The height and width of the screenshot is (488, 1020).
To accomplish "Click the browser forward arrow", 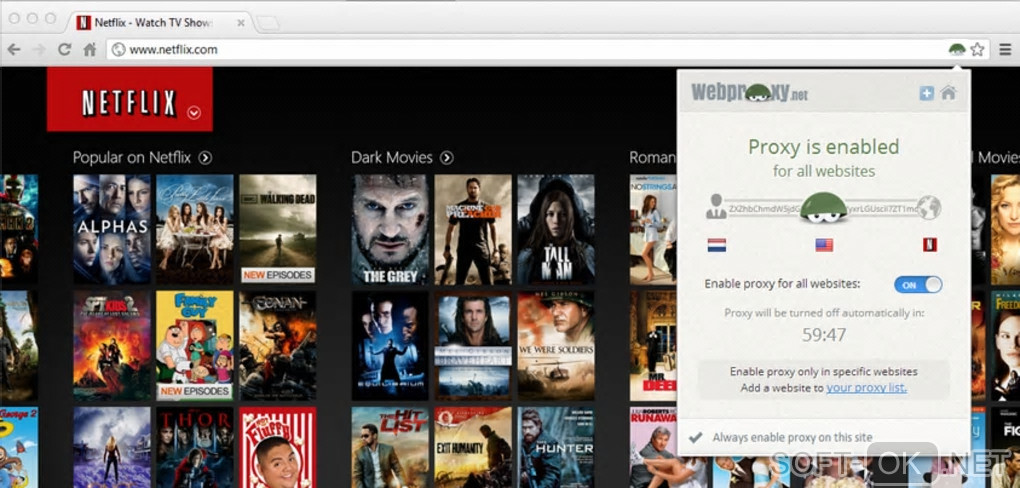I will coord(39,49).
